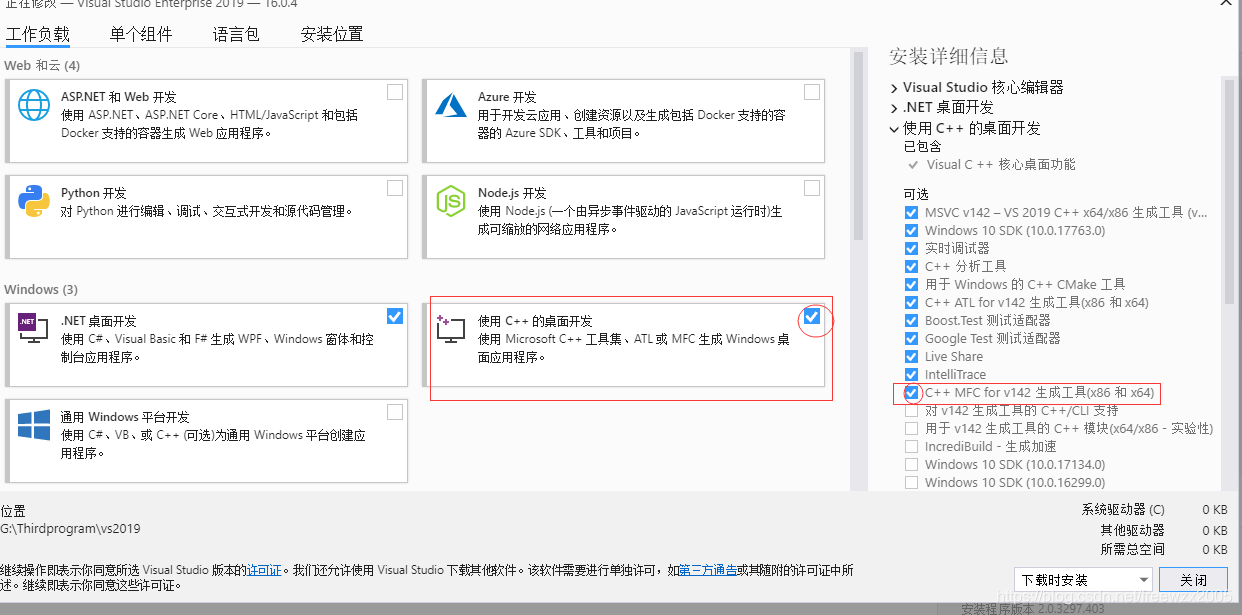Uncheck the .NET 桌面开发 workload checkbox

point(395,316)
